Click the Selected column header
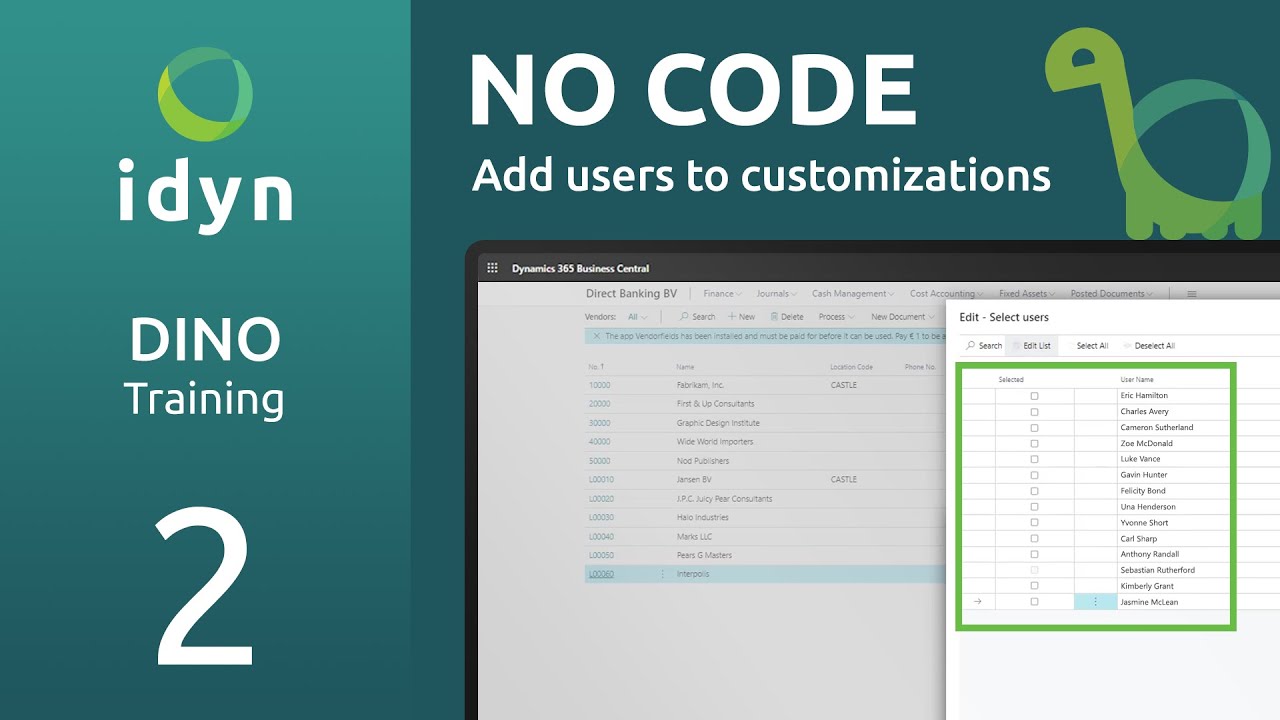The image size is (1280, 720). tap(1011, 380)
